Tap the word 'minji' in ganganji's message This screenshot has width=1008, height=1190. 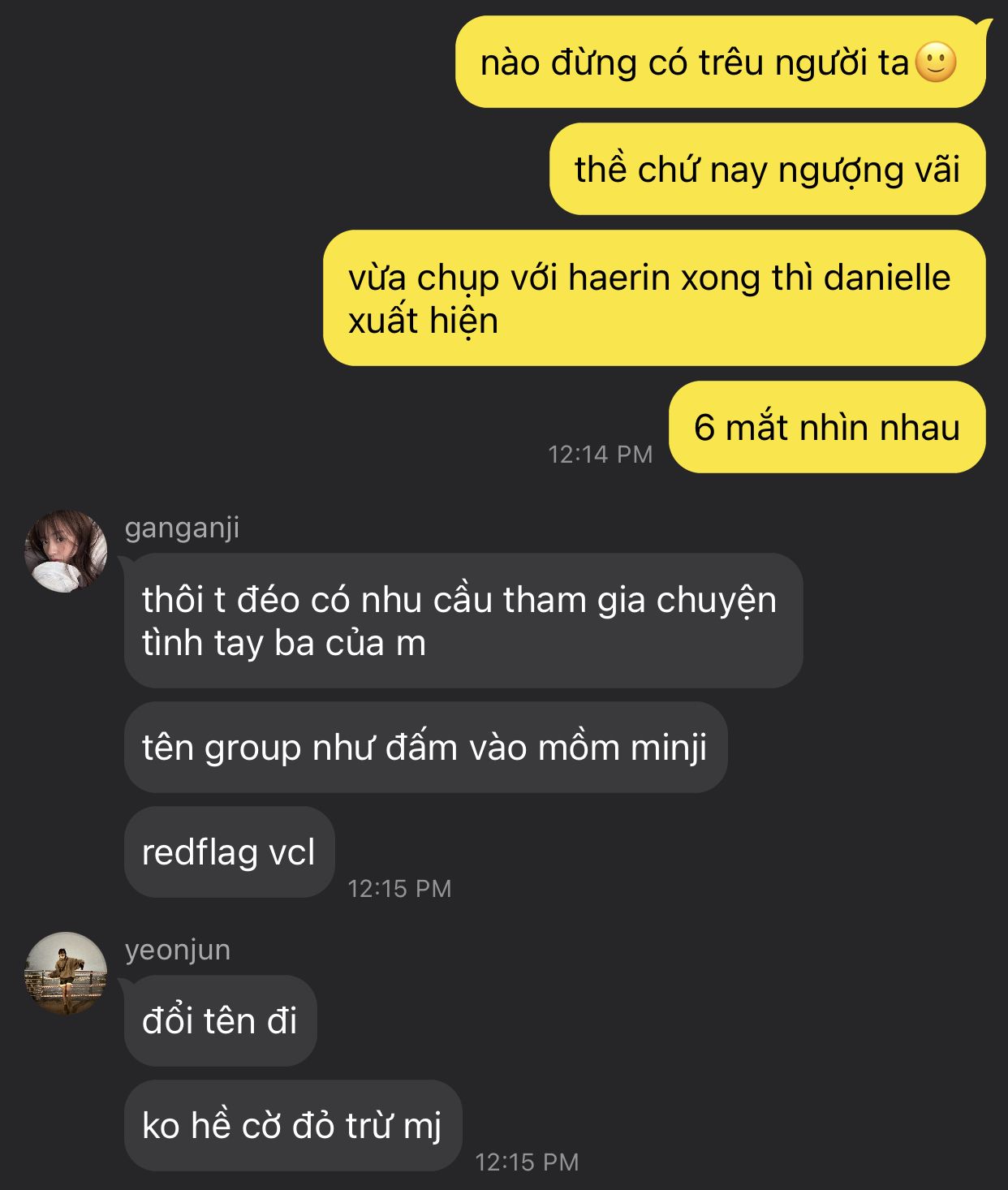tap(666, 748)
